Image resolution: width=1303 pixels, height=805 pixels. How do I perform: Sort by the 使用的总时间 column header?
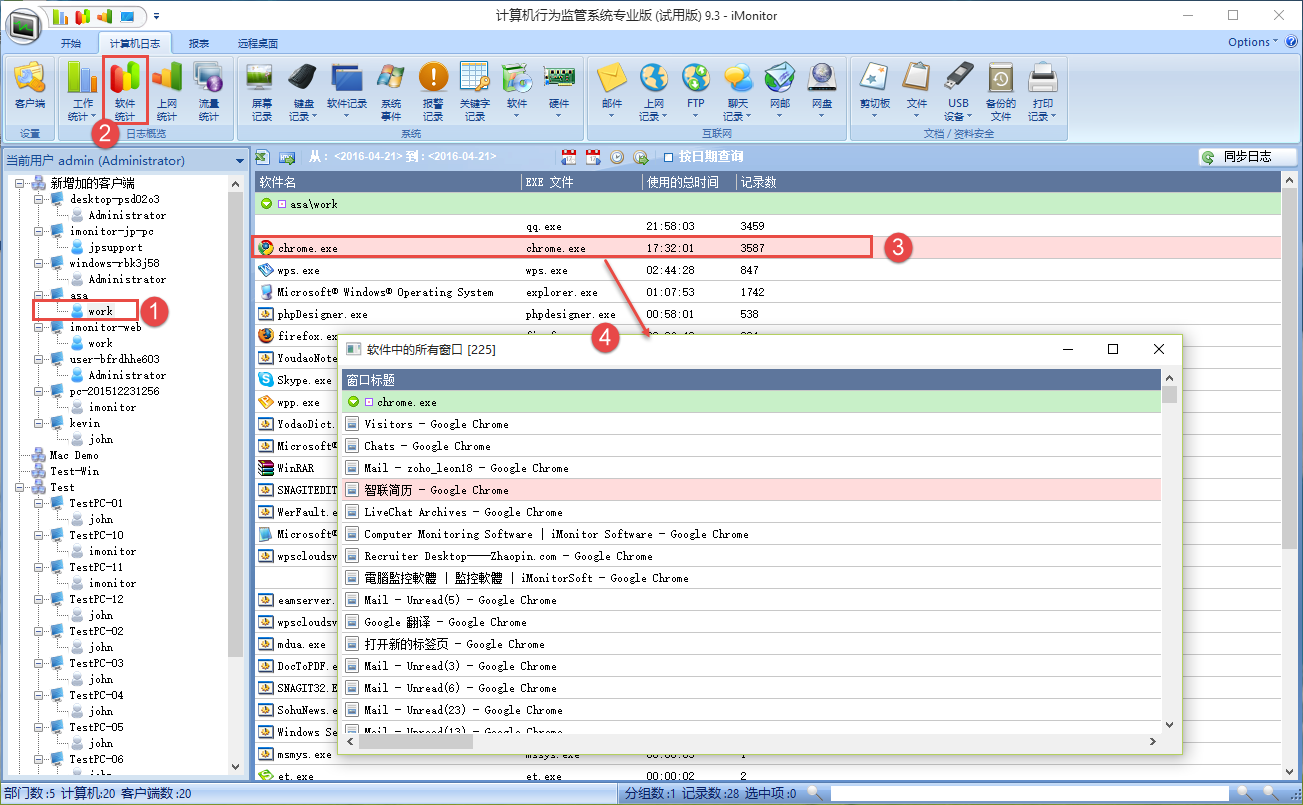click(688, 182)
